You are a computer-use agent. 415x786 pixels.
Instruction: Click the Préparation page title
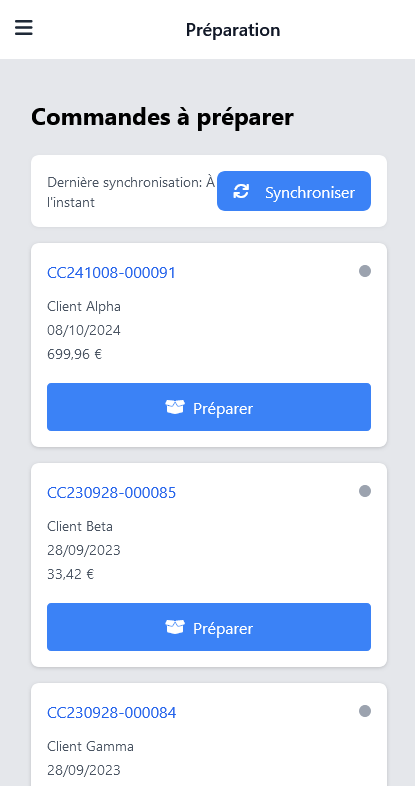[233, 30]
